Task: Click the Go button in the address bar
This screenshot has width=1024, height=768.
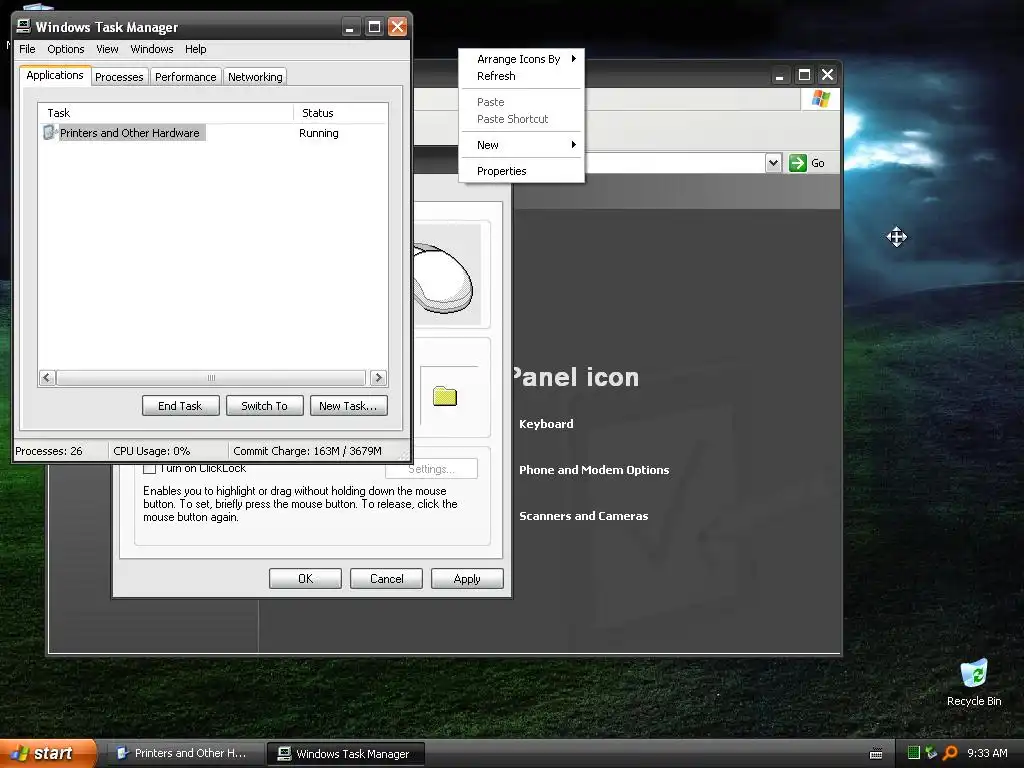Action: (x=807, y=163)
